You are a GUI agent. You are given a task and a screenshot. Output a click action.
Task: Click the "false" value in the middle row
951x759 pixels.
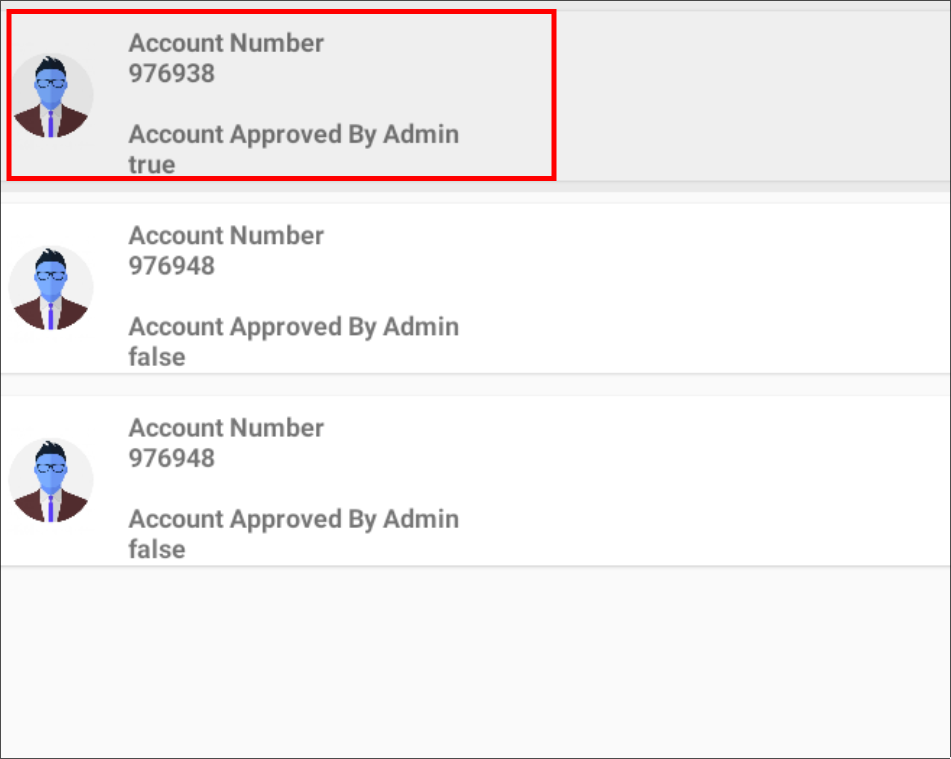(157, 357)
